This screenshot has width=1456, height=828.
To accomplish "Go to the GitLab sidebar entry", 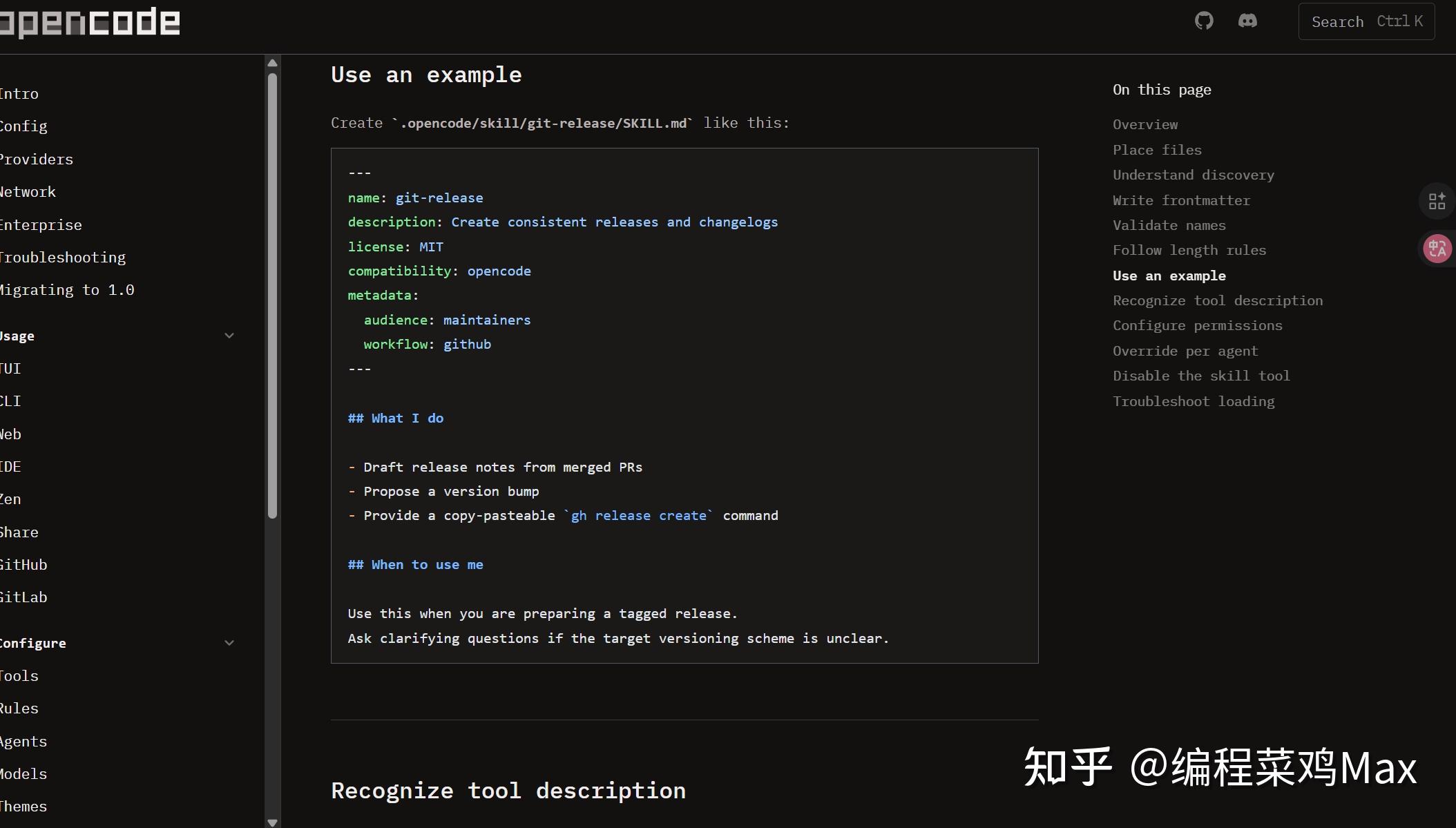I will click(x=23, y=597).
